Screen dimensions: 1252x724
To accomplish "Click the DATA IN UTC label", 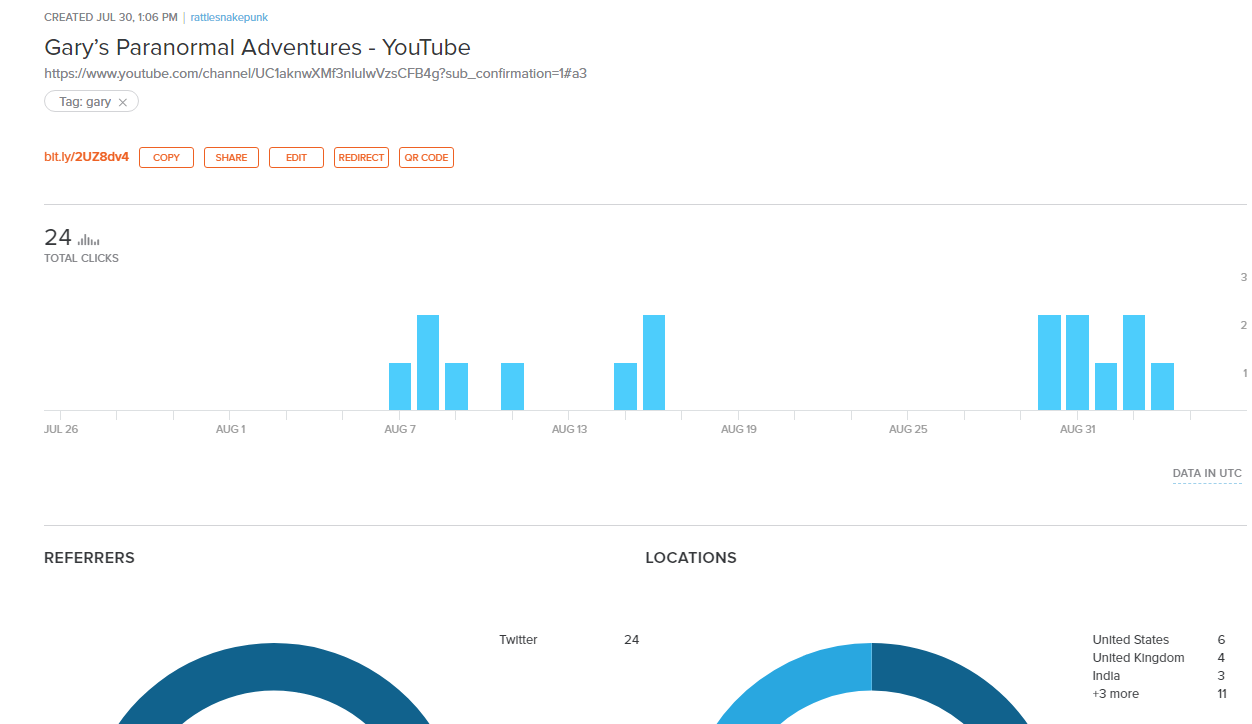I will [1207, 474].
